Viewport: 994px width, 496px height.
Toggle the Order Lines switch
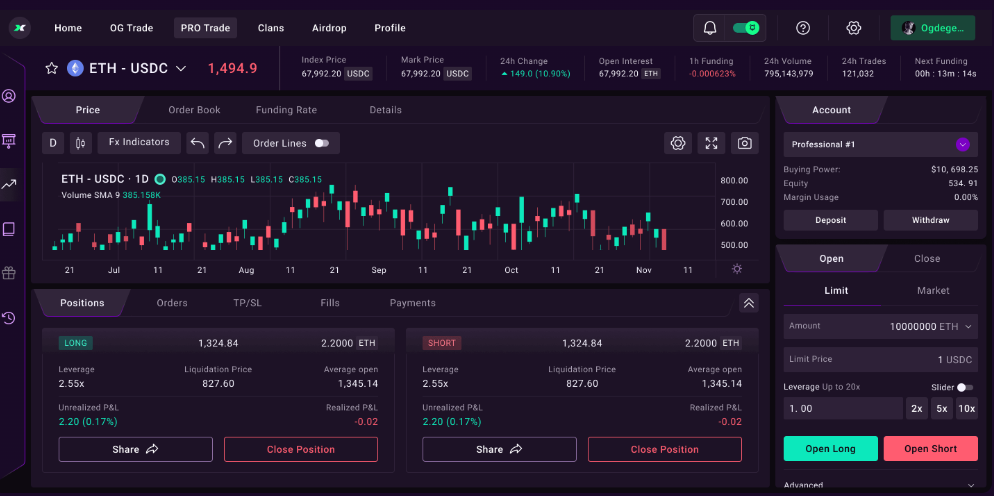click(321, 143)
